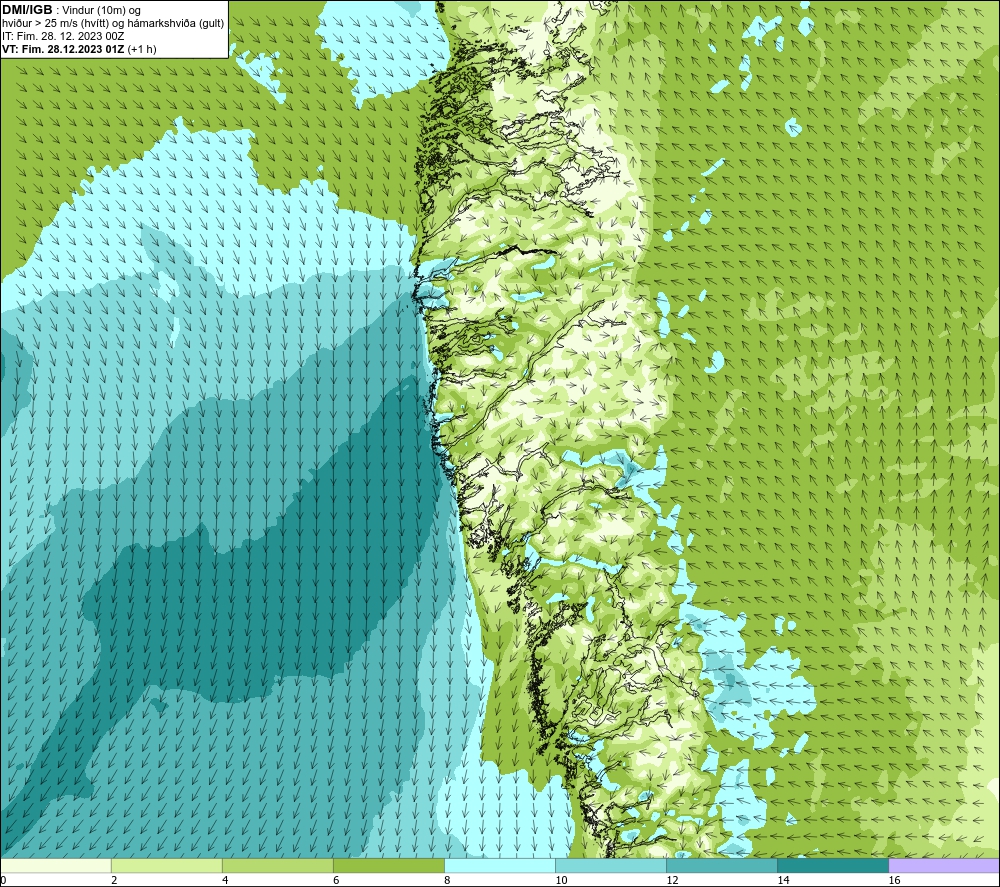Image resolution: width=1000 pixels, height=887 pixels.
Task: Click the 14–16 m/s dark teal swatch
Action: pos(832,865)
